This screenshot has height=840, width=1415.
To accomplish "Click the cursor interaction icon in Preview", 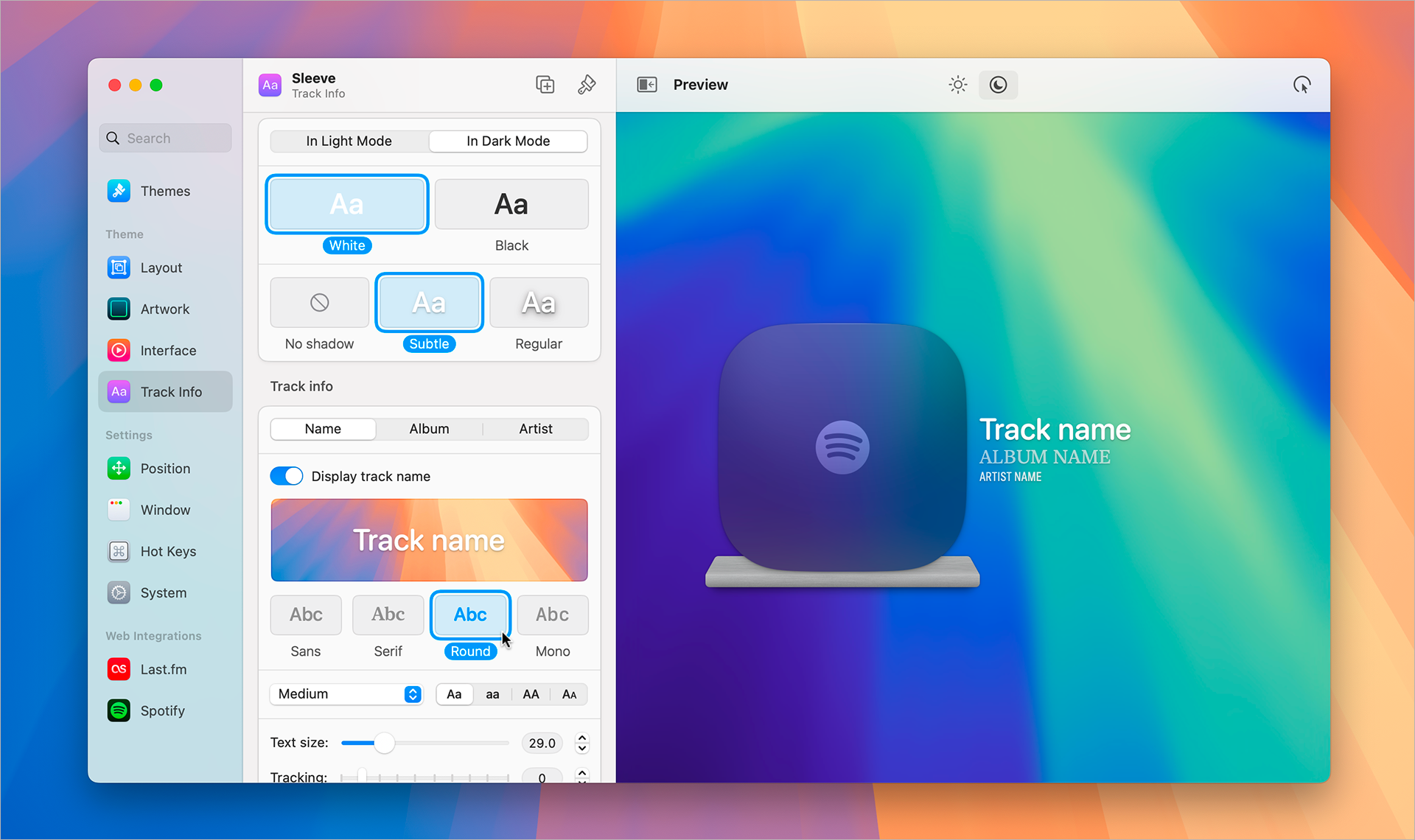I will click(x=1302, y=85).
